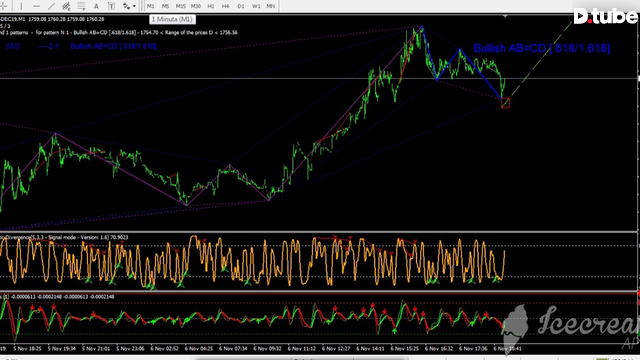
Task: Switch chart to W1 timeframe
Action: (256, 6)
